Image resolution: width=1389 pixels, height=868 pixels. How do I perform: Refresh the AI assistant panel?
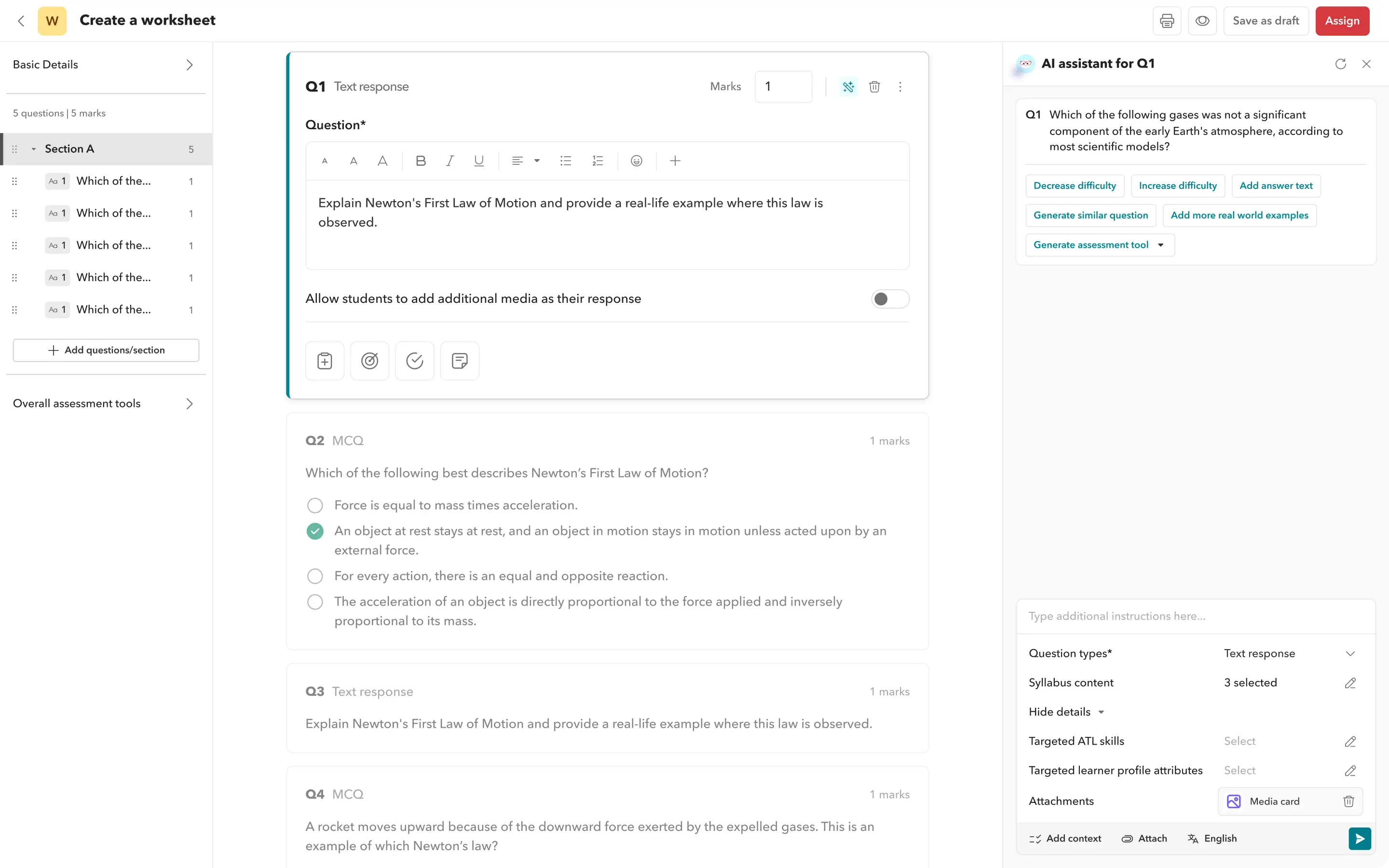pos(1340,64)
